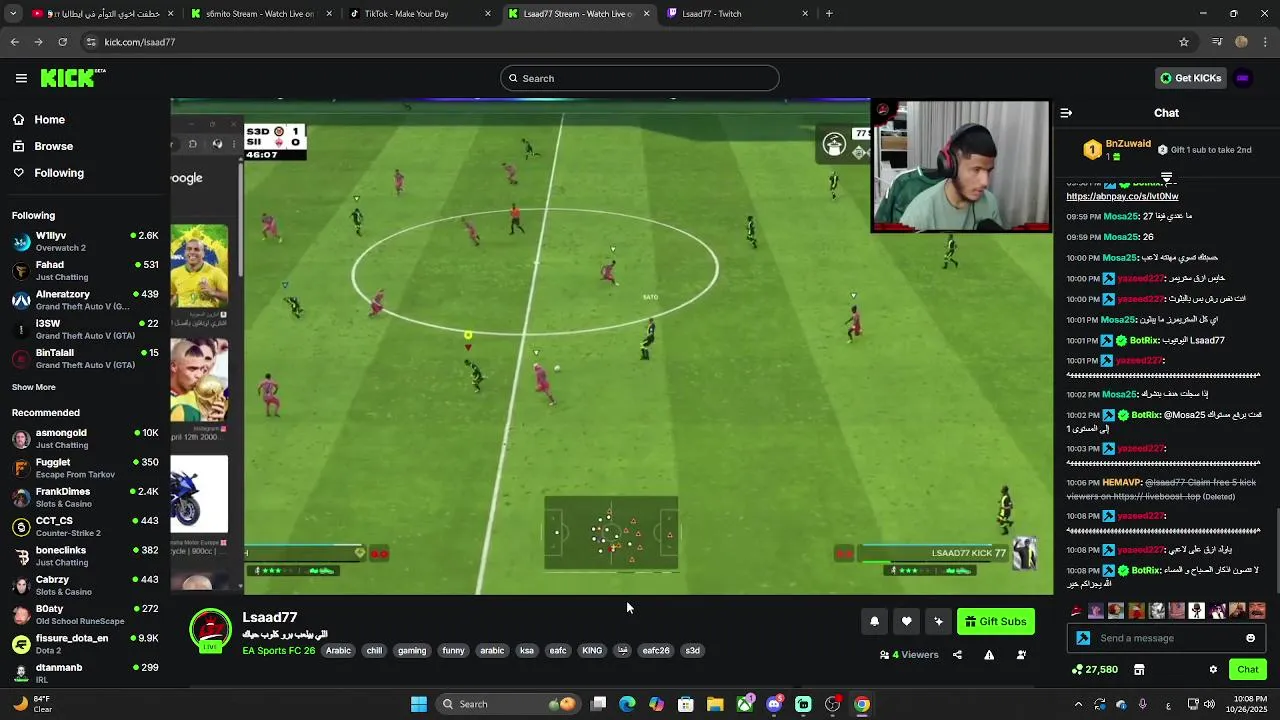The height and width of the screenshot is (720, 1280).
Task: Click the Send a message field
Action: click(x=1166, y=638)
